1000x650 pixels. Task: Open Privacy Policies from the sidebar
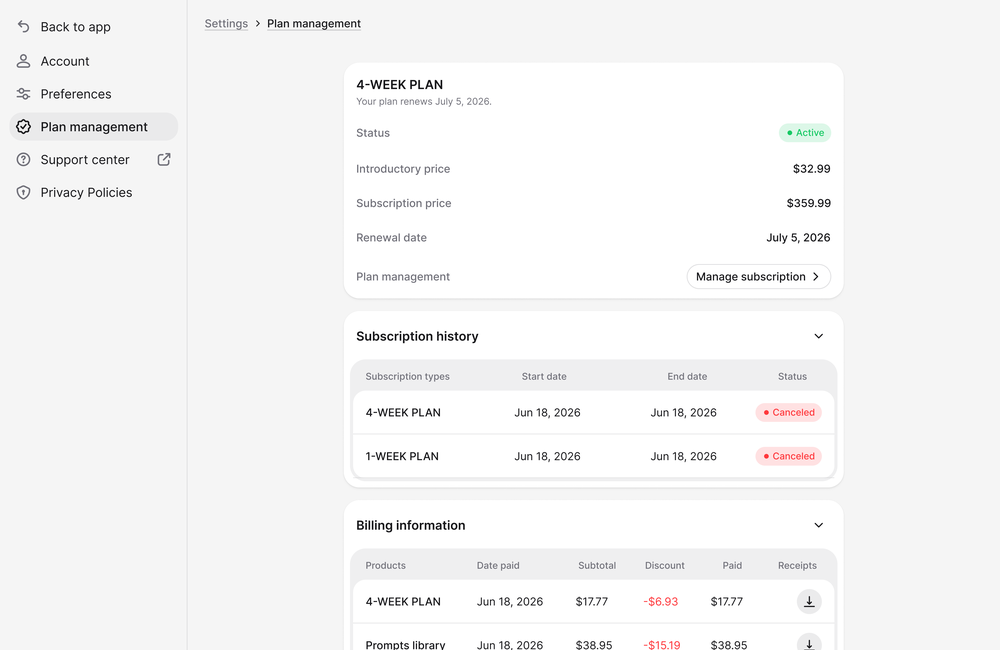coord(94,193)
